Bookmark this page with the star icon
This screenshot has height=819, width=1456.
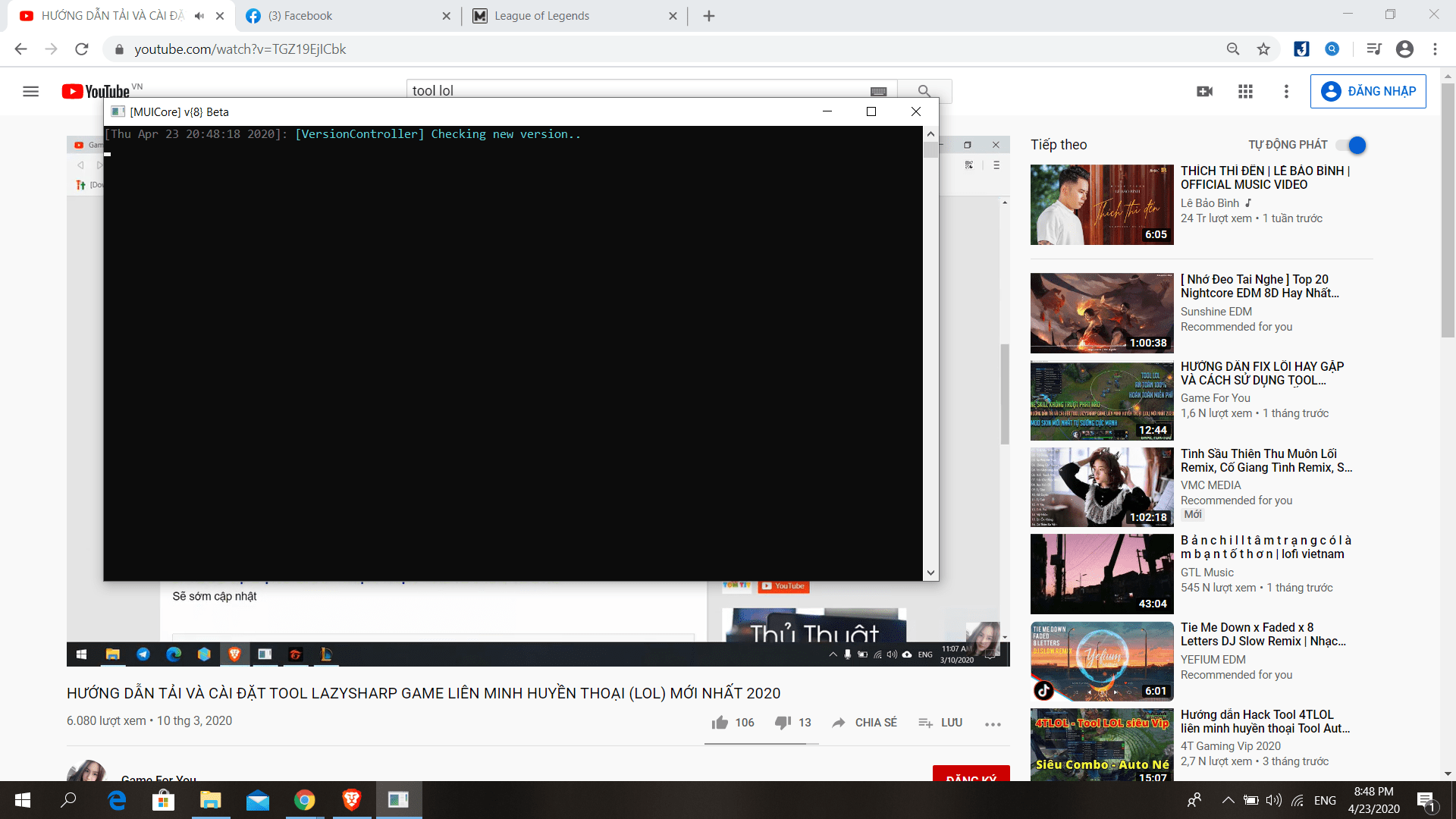[1263, 49]
